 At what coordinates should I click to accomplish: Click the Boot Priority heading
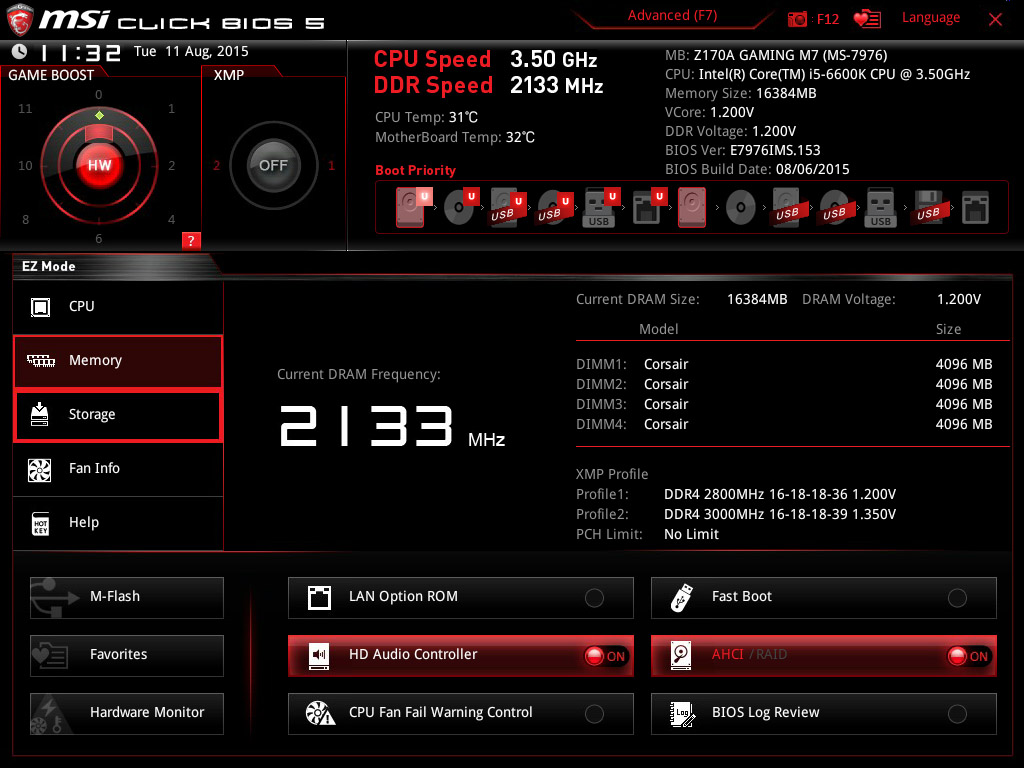point(415,170)
